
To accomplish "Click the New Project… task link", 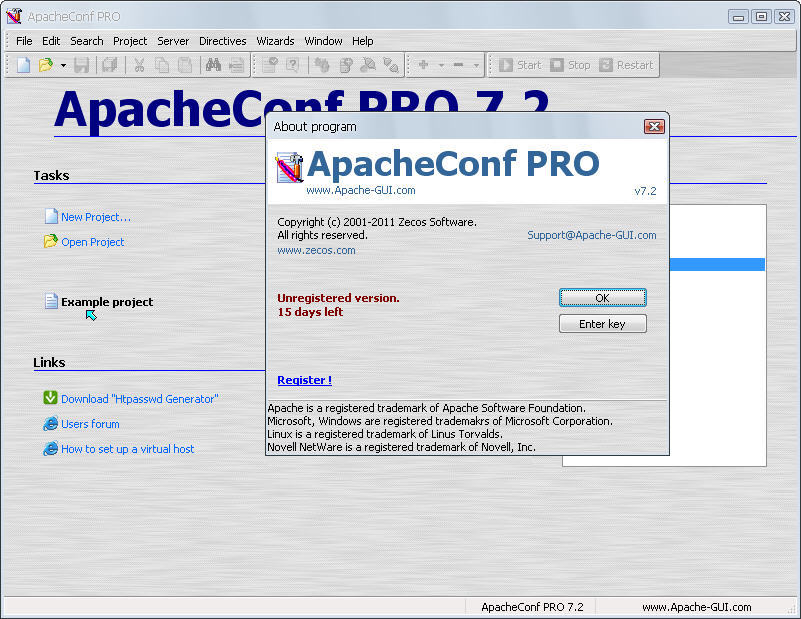I will tap(96, 217).
